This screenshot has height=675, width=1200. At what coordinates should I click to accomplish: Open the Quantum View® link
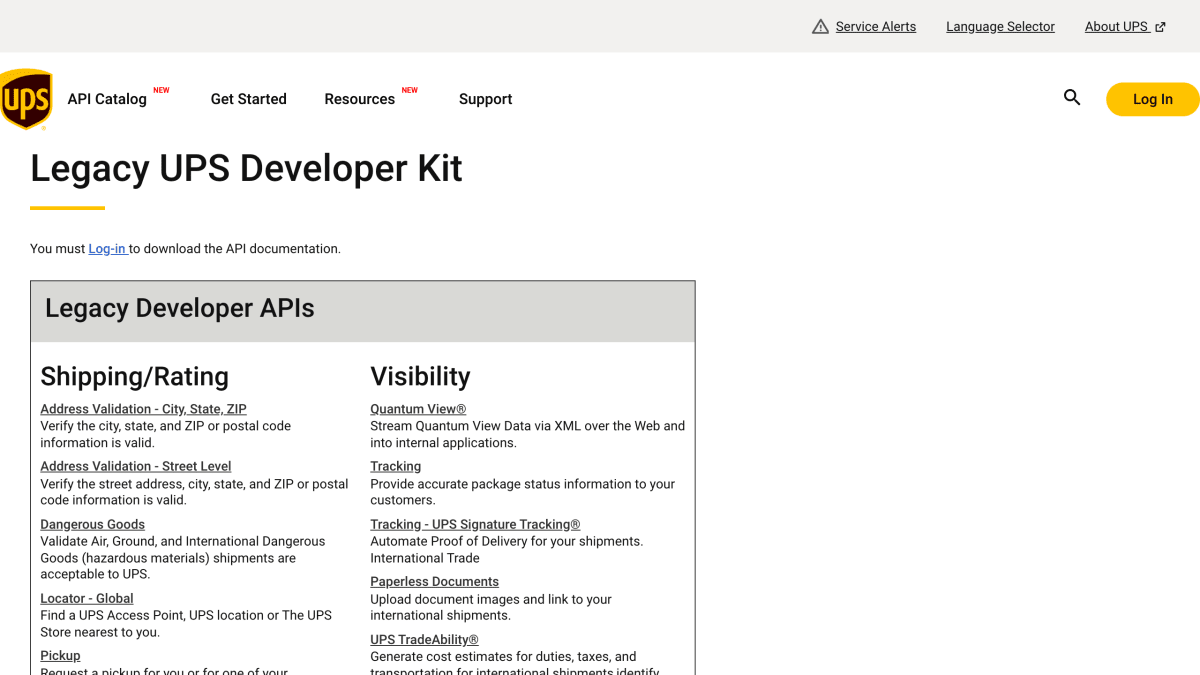click(418, 409)
